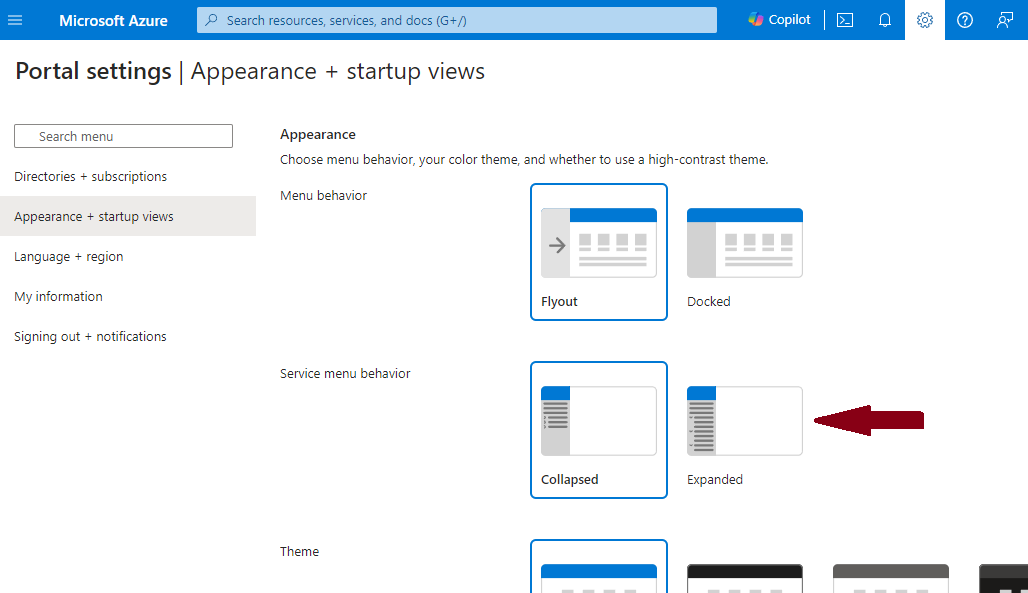
Task: Select the gray-header theme option
Action: [890, 578]
